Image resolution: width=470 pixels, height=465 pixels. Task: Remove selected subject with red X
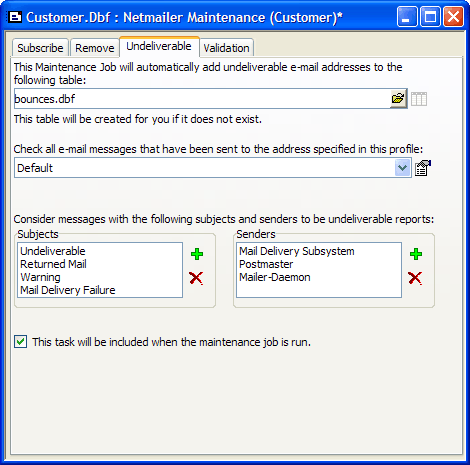tap(196, 278)
